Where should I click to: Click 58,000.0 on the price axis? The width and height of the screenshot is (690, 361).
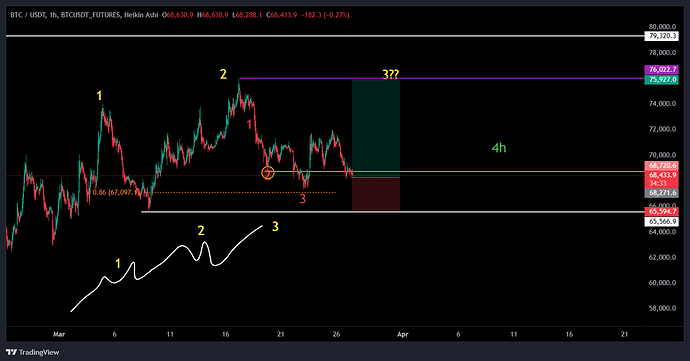(662, 308)
